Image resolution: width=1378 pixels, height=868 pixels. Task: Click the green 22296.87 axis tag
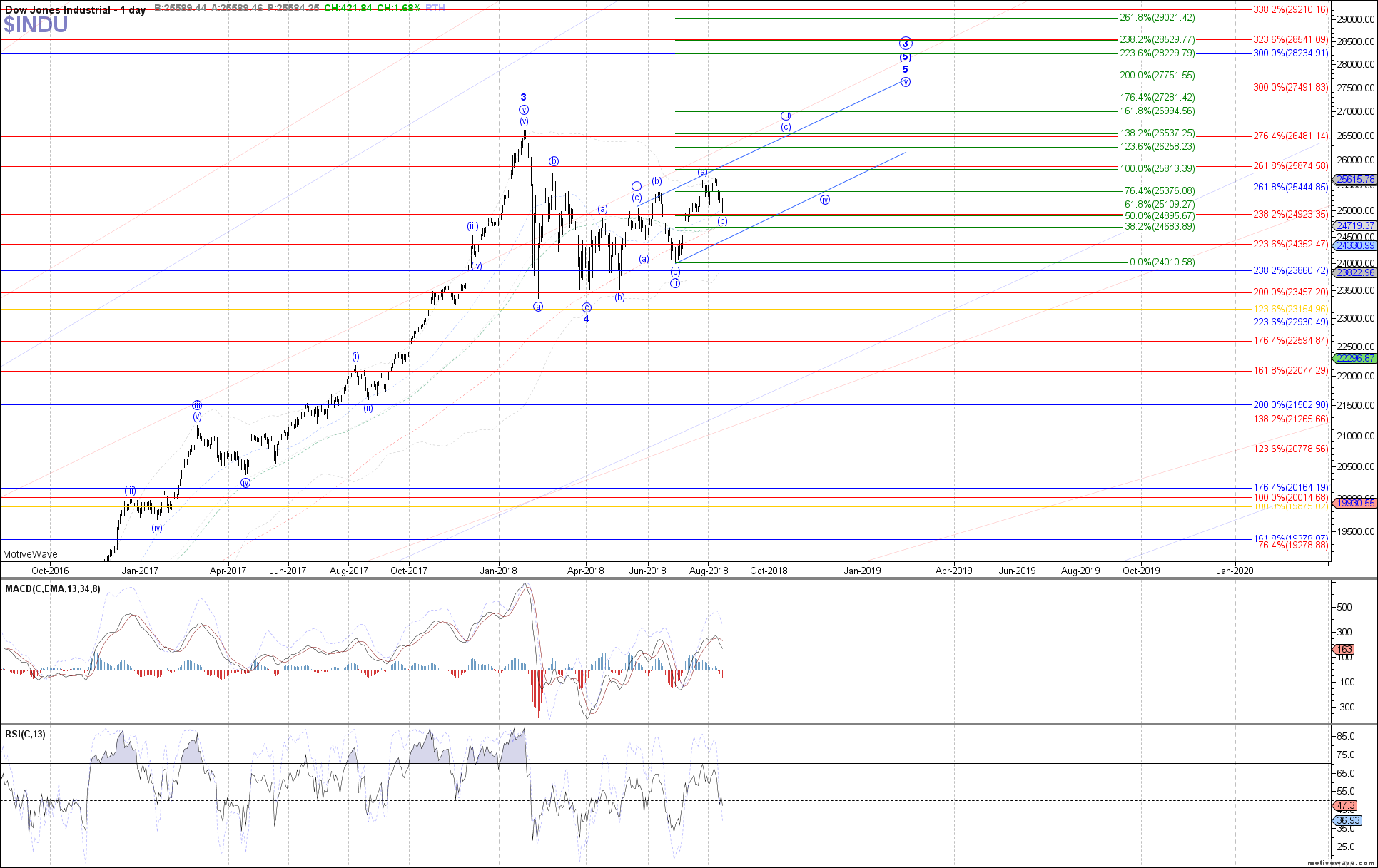[1354, 358]
